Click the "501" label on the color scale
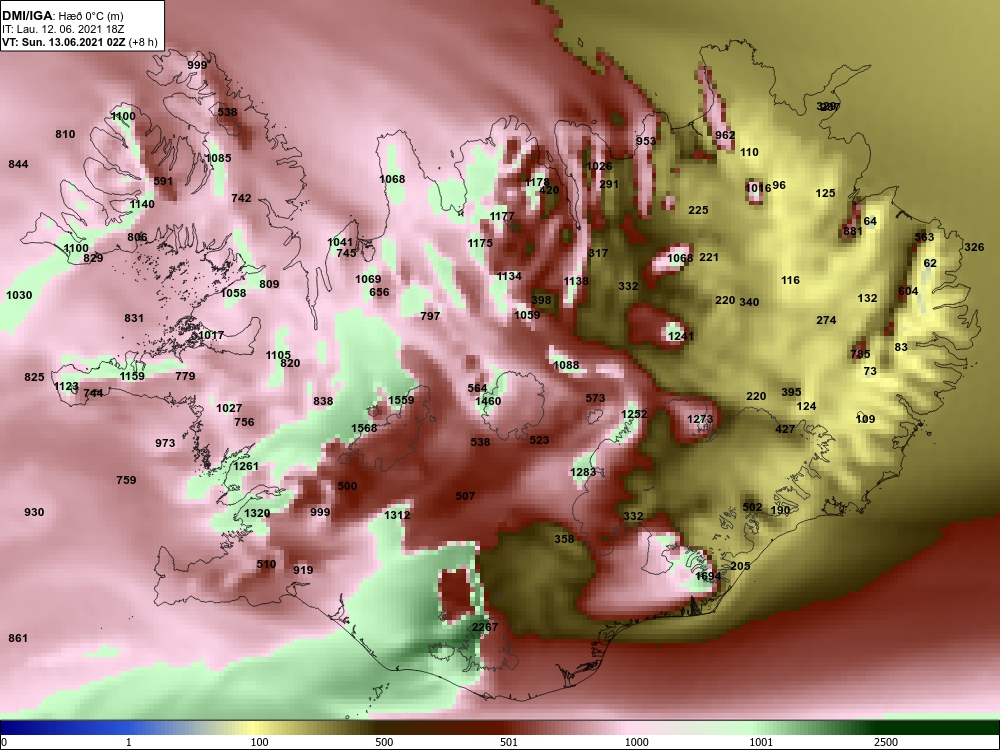Viewport: 1000px width, 750px height. coord(509,742)
